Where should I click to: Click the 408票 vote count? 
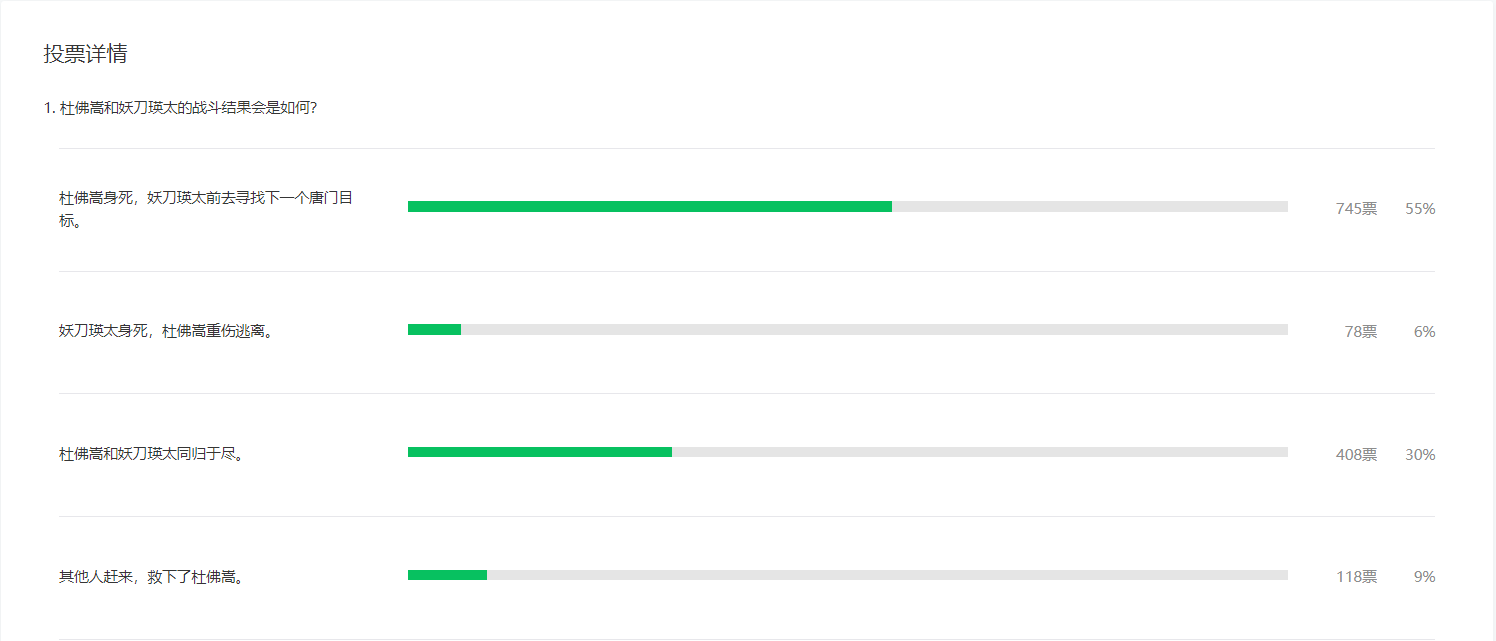(1356, 454)
